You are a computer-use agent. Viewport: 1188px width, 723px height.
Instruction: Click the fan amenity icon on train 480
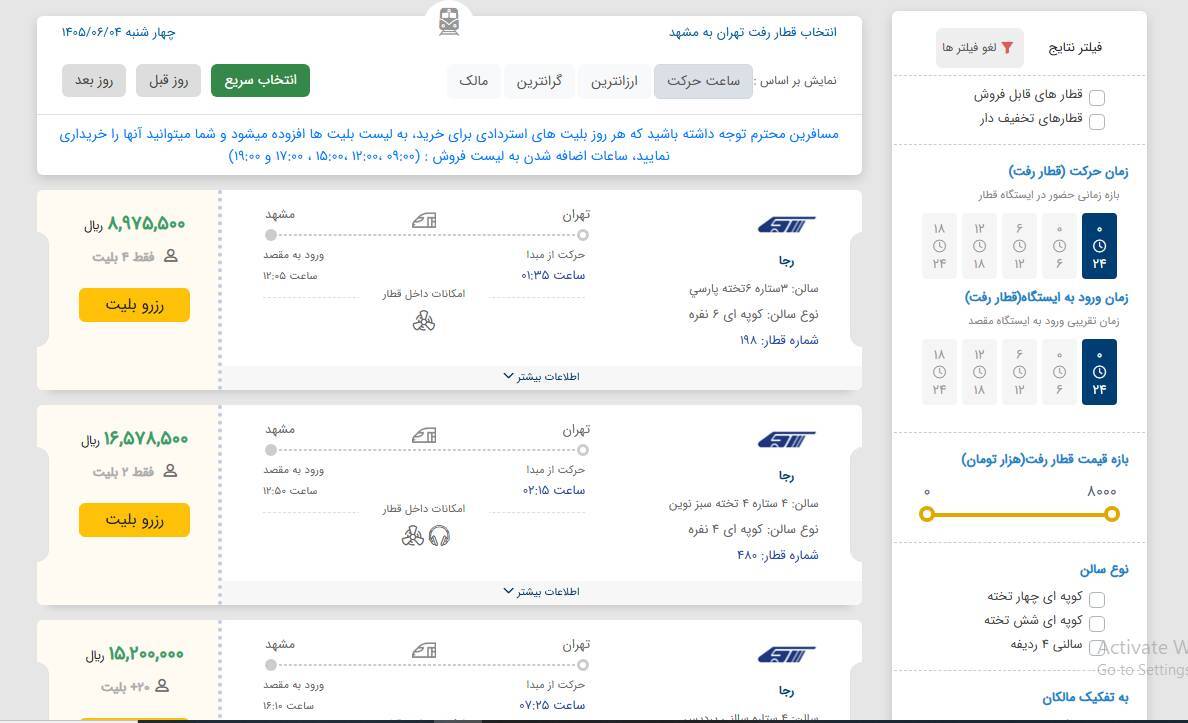(412, 537)
